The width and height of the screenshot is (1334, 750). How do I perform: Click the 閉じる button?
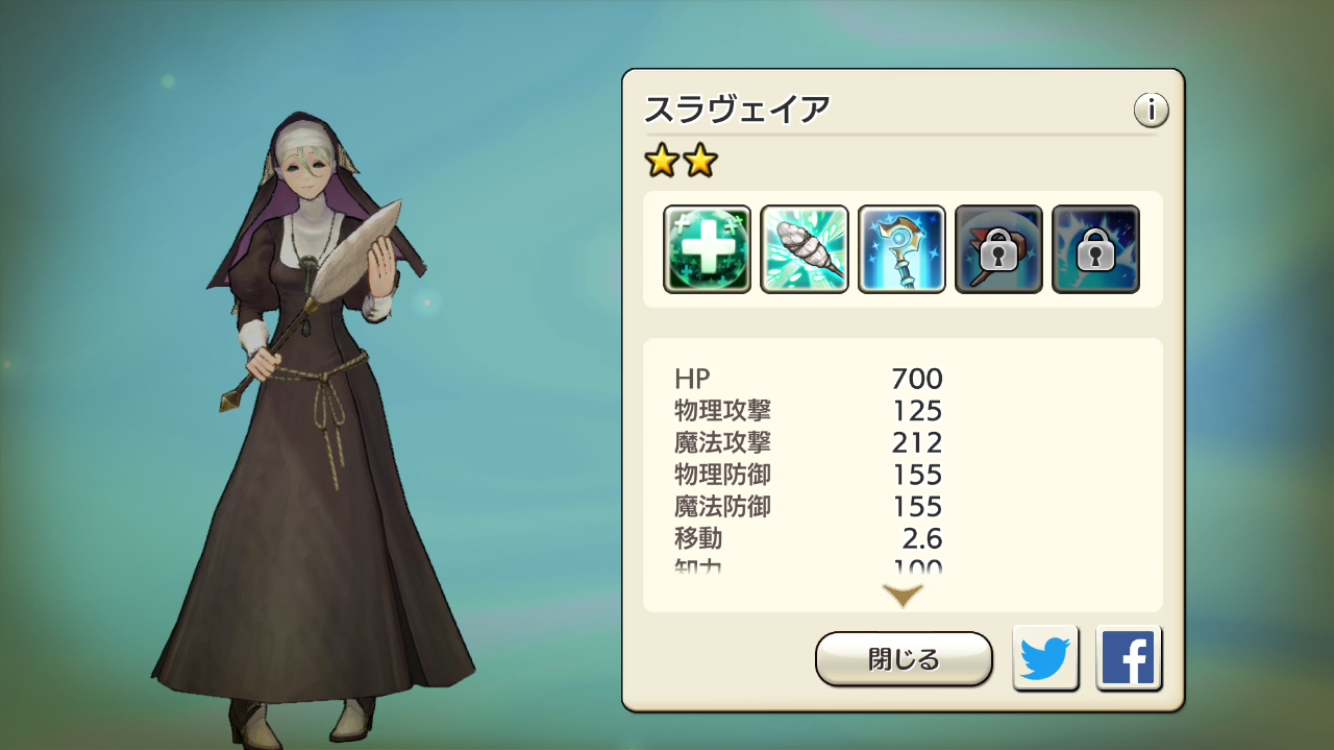[x=904, y=659]
